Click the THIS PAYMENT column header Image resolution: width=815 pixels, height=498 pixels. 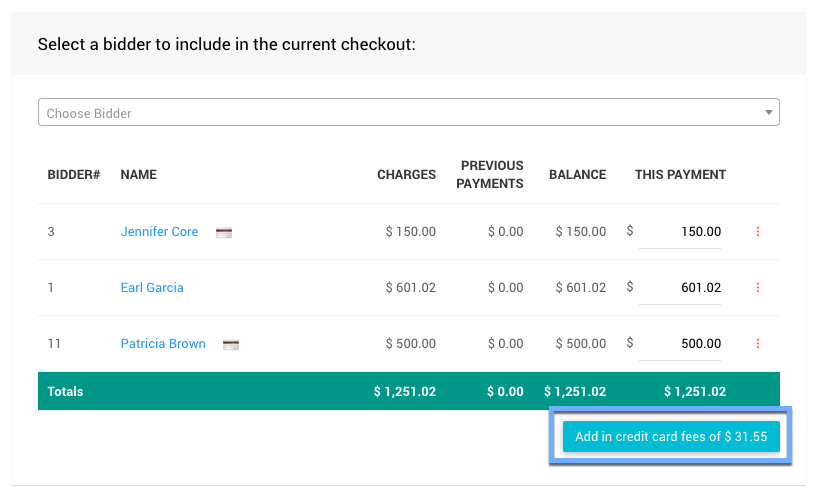[x=680, y=175]
